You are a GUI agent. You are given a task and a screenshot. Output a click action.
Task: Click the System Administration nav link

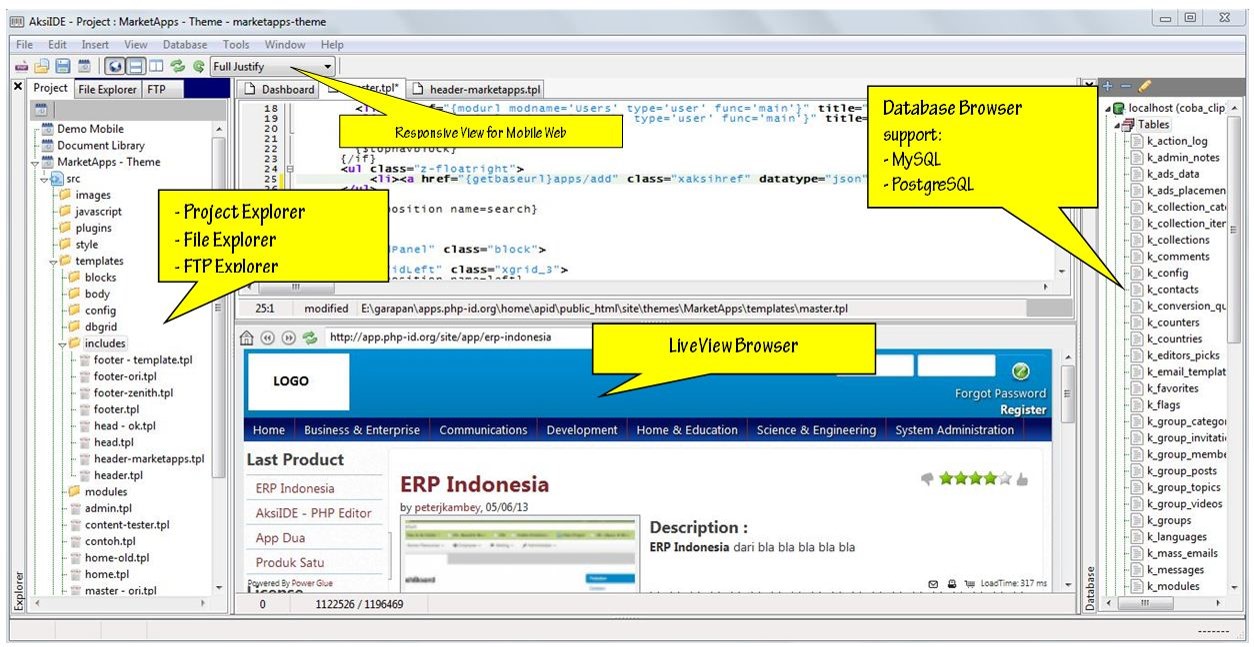tap(954, 430)
